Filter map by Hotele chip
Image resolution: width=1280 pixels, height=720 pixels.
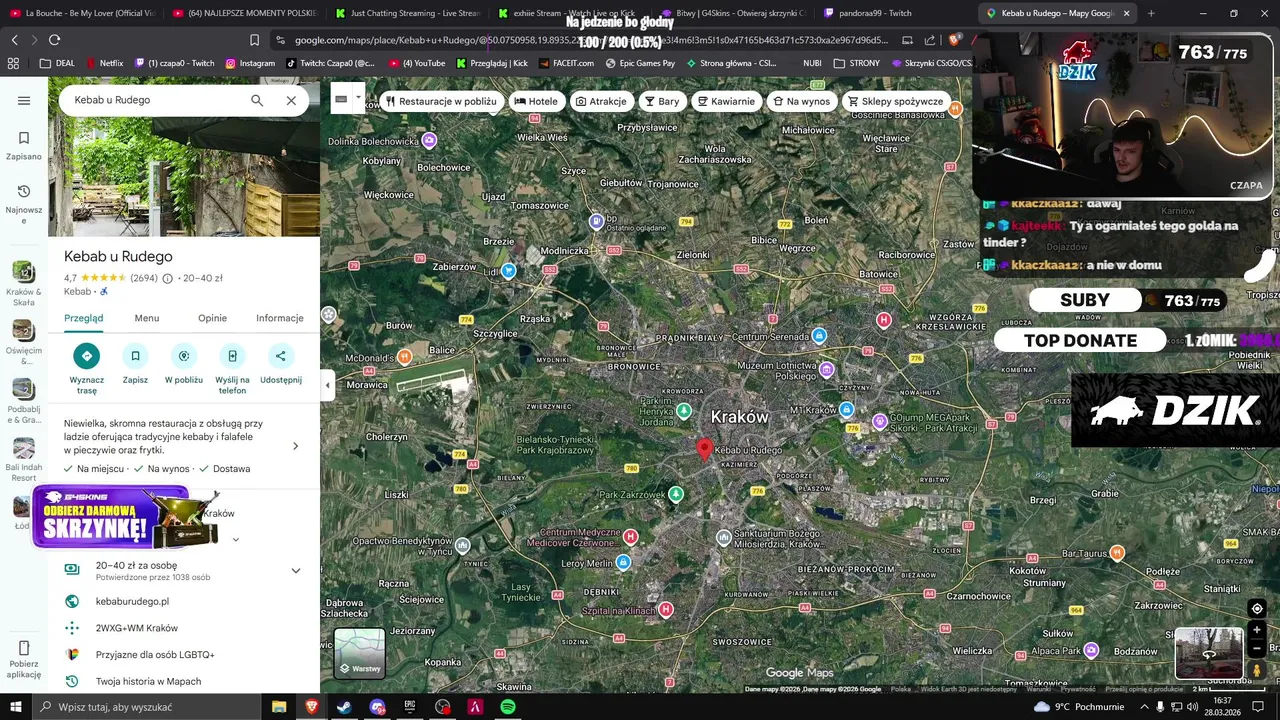[535, 101]
